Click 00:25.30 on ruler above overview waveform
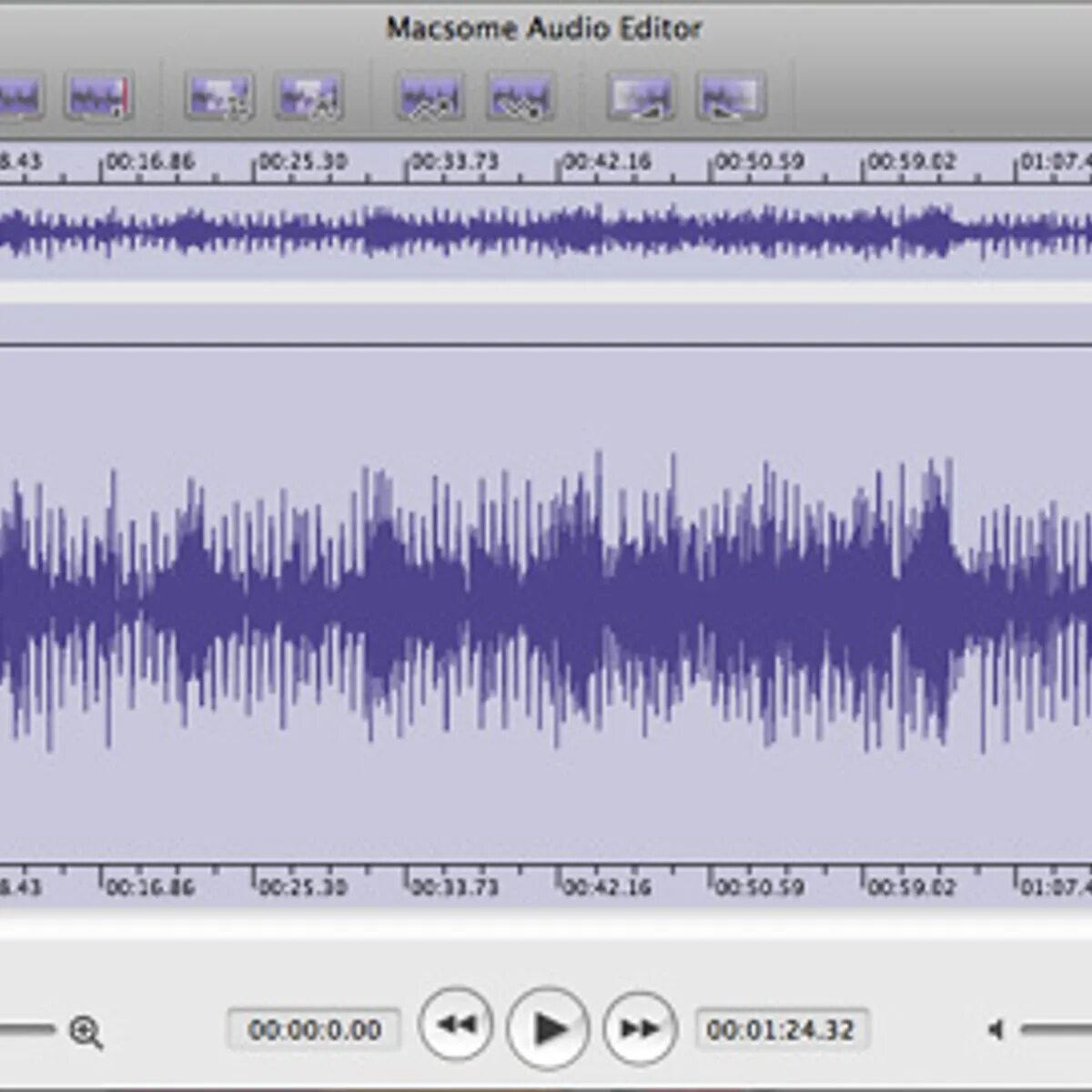The image size is (1092, 1092). point(303,162)
